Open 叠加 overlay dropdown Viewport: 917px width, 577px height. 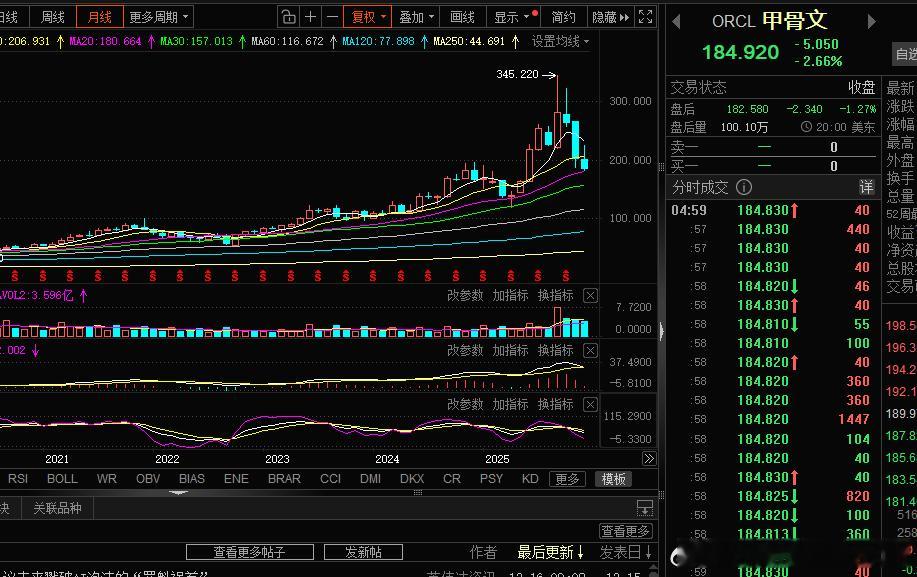(416, 17)
